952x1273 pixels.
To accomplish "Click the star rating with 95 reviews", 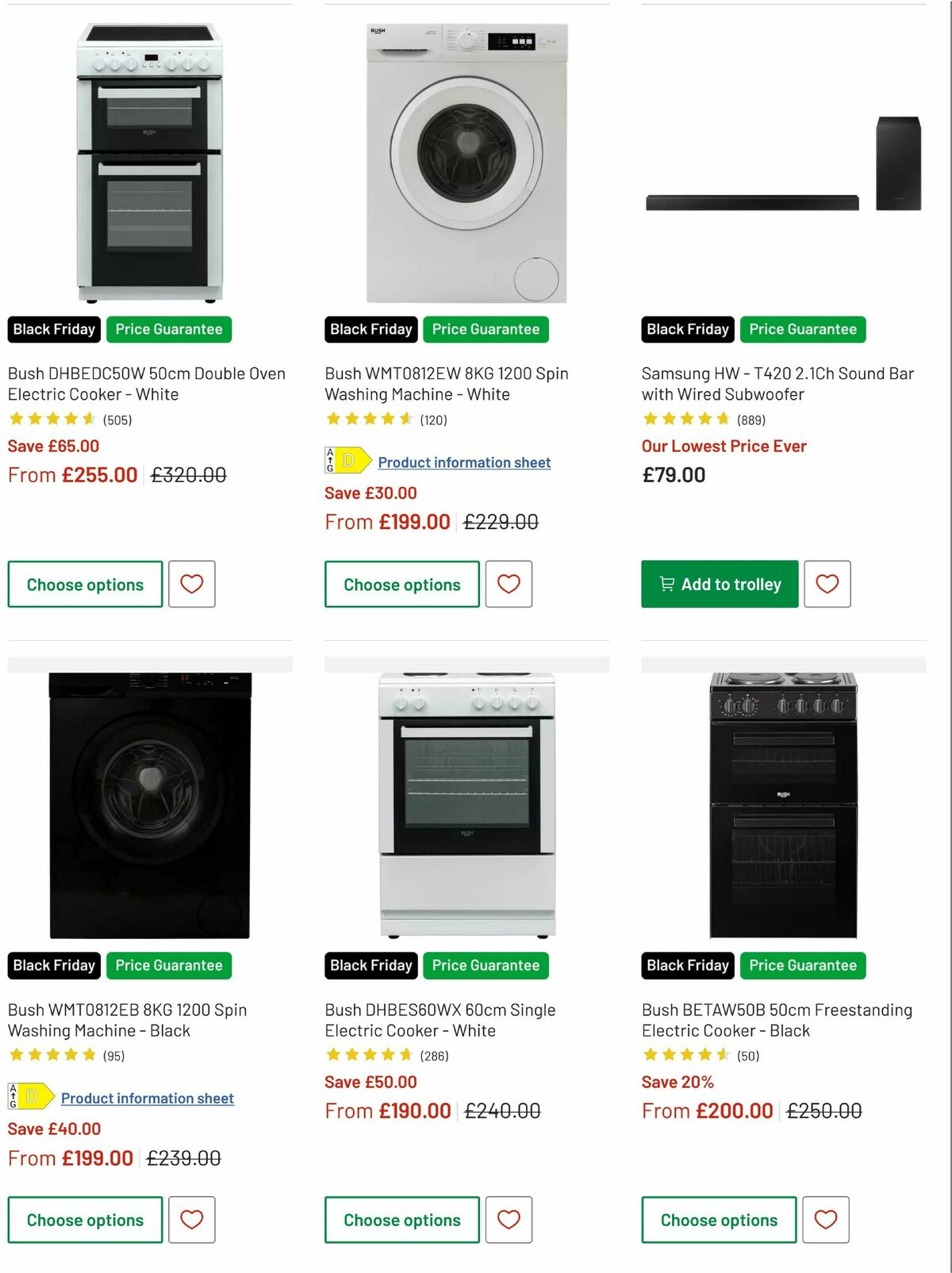I will click(52, 1055).
